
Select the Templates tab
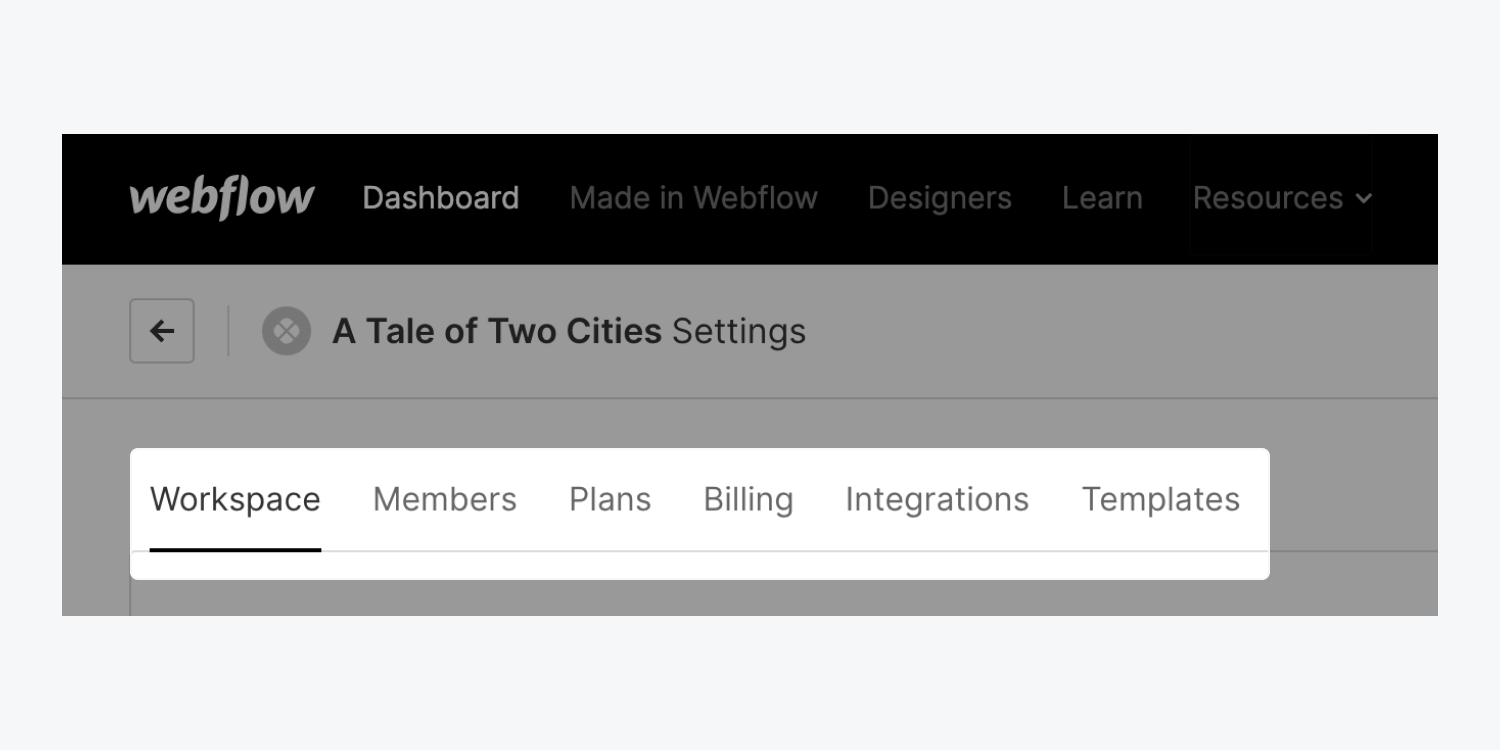click(1160, 499)
